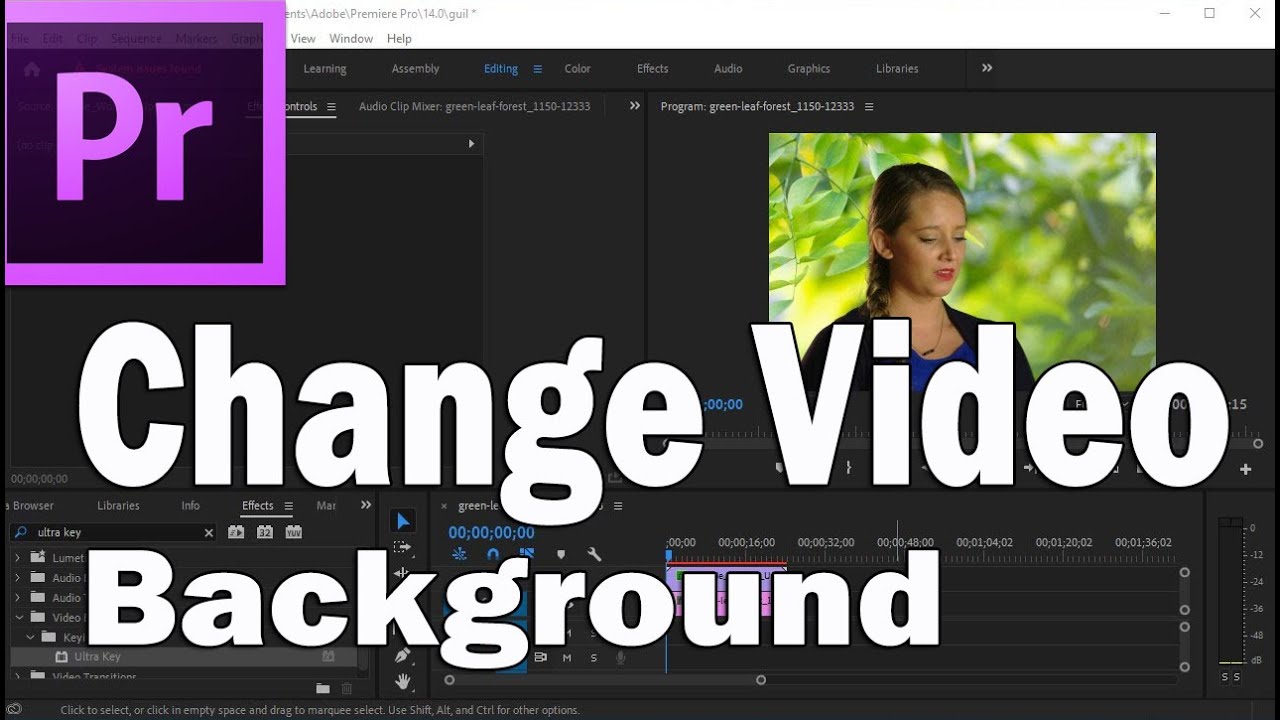Viewport: 1280px width, 720px height.
Task: Open the Info panel tab
Action: tap(190, 506)
